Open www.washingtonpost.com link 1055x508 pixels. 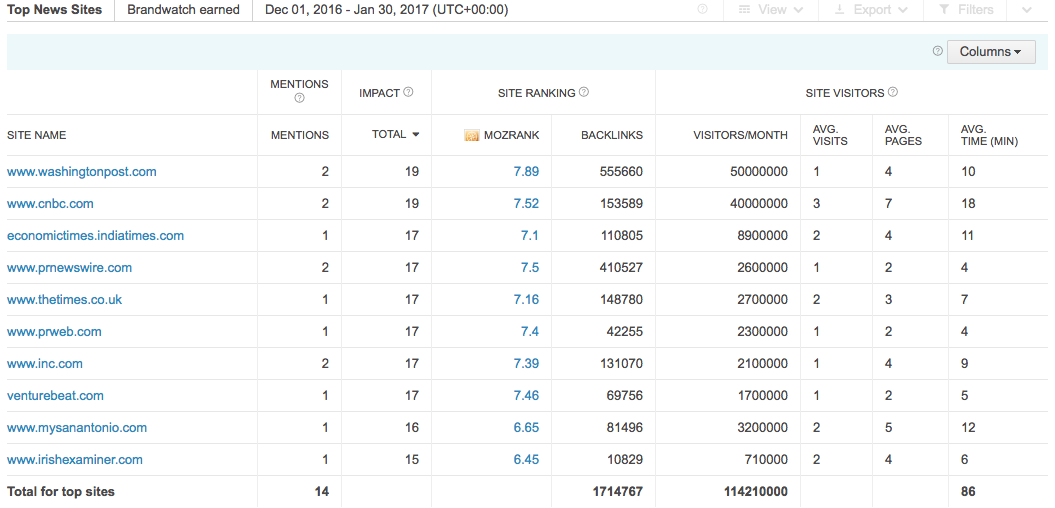[x=81, y=172]
